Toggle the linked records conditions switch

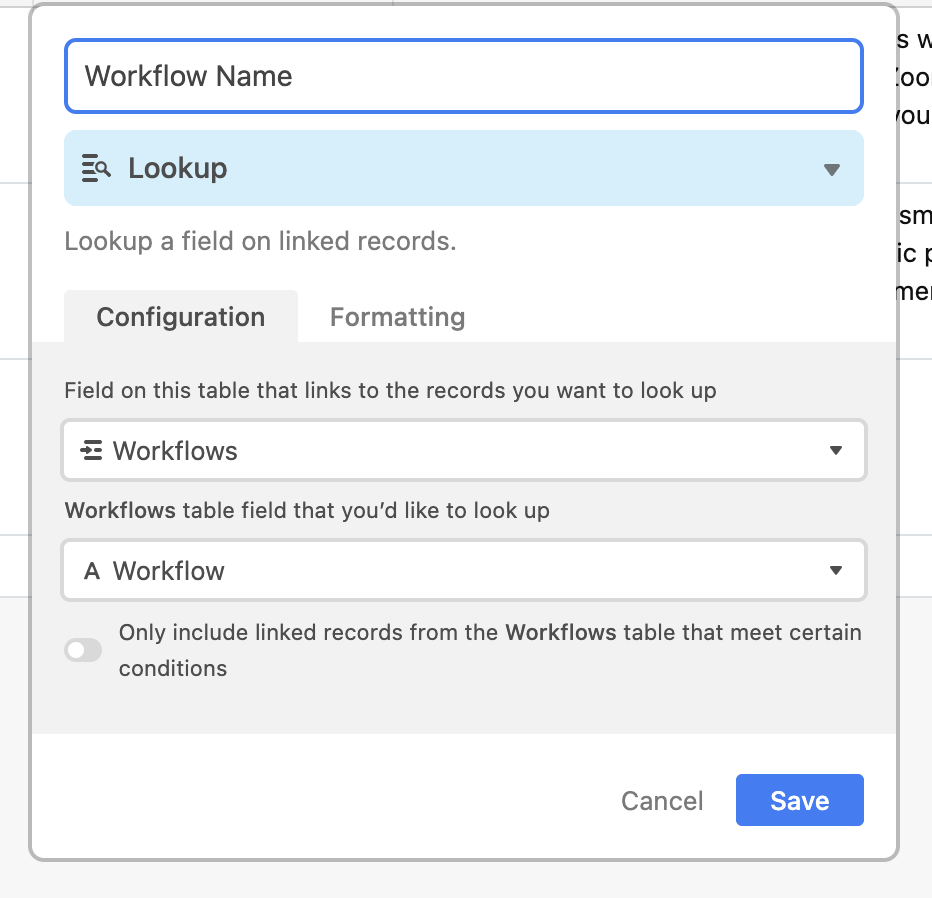[x=83, y=651]
